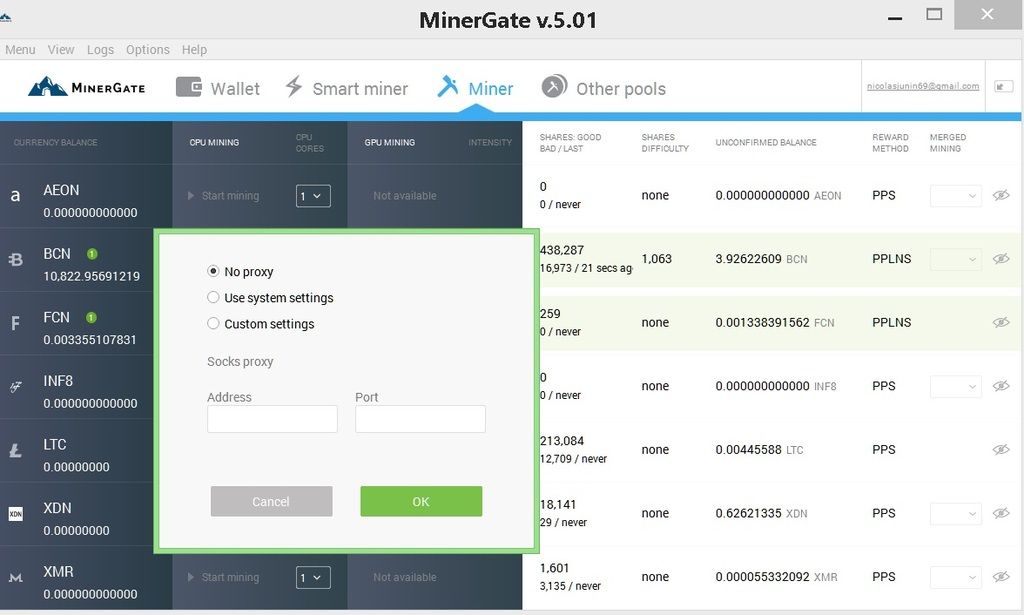1024x615 pixels.
Task: Click Not available in the XMR row
Action: 405,577
